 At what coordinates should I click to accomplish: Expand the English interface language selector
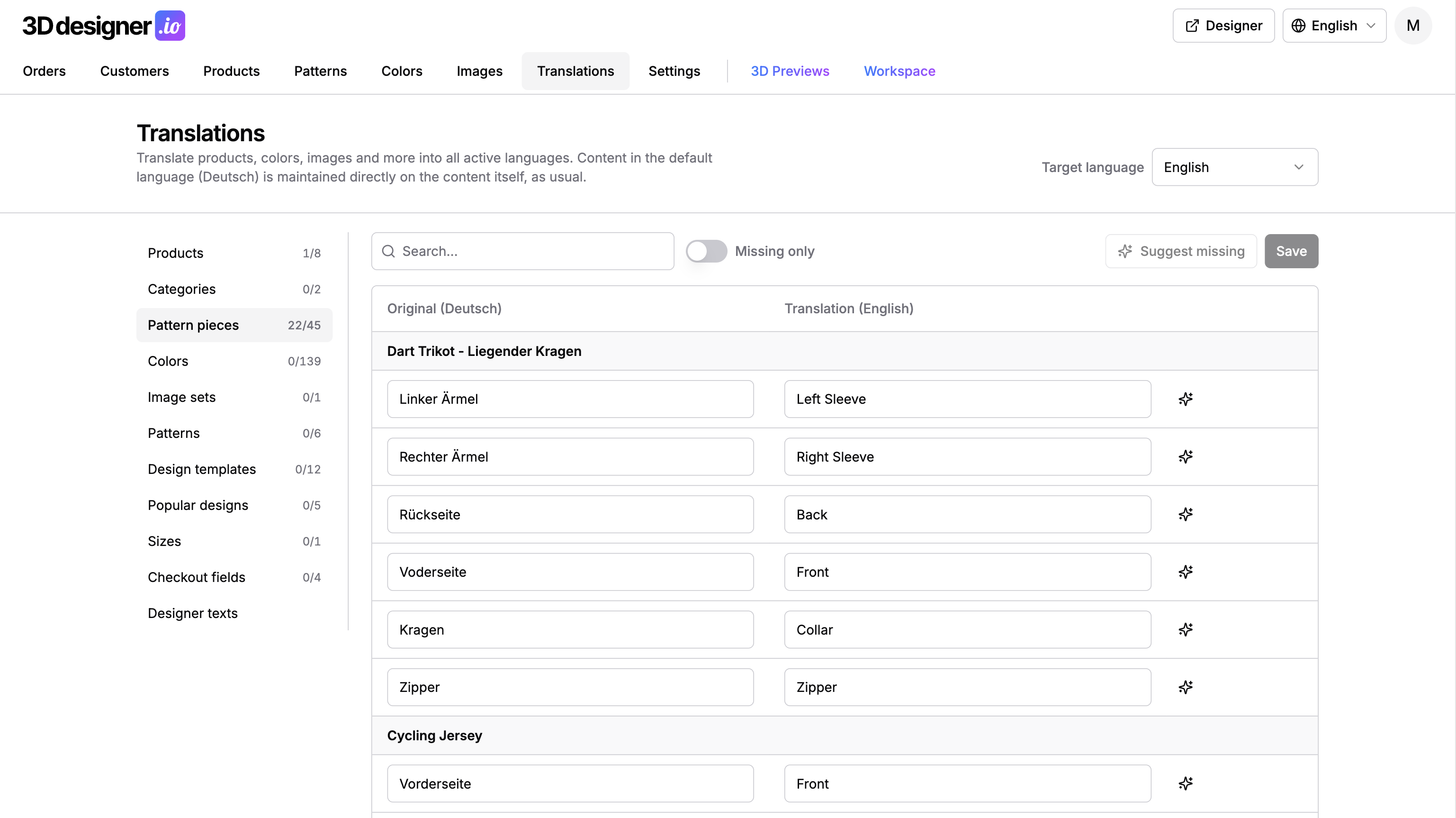click(1334, 26)
